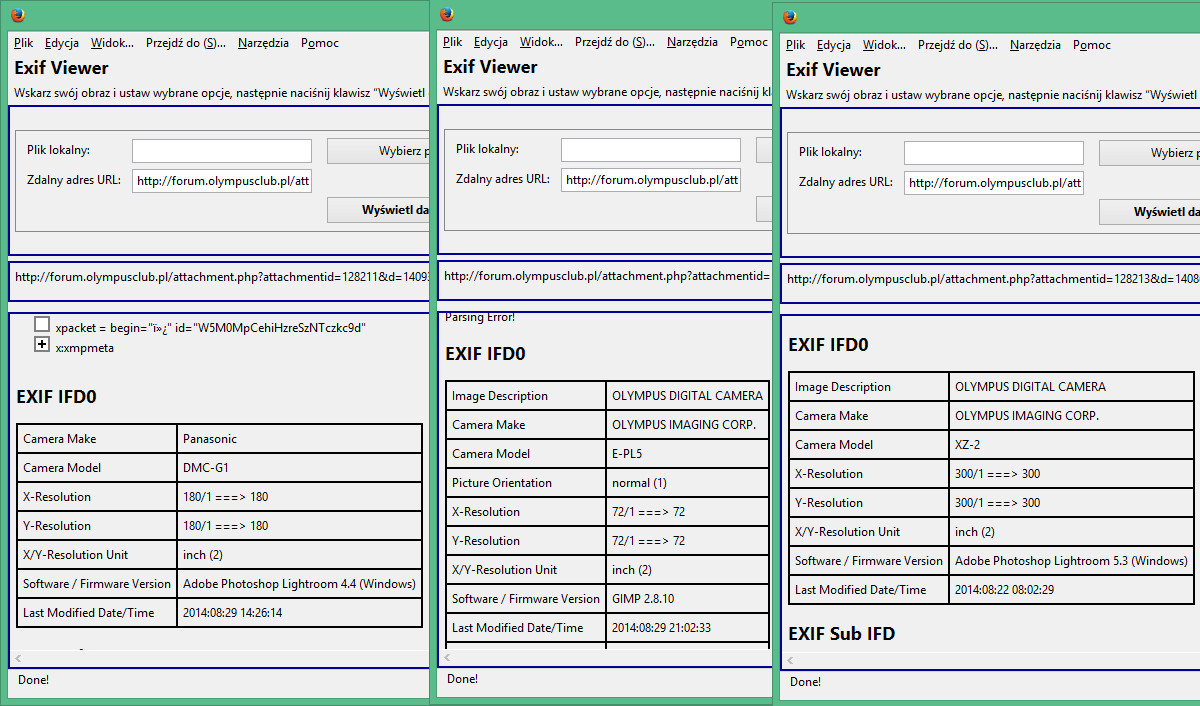1200x706 pixels.
Task: Click Zdalny adres URL field in rightmost window
Action: coord(993,183)
